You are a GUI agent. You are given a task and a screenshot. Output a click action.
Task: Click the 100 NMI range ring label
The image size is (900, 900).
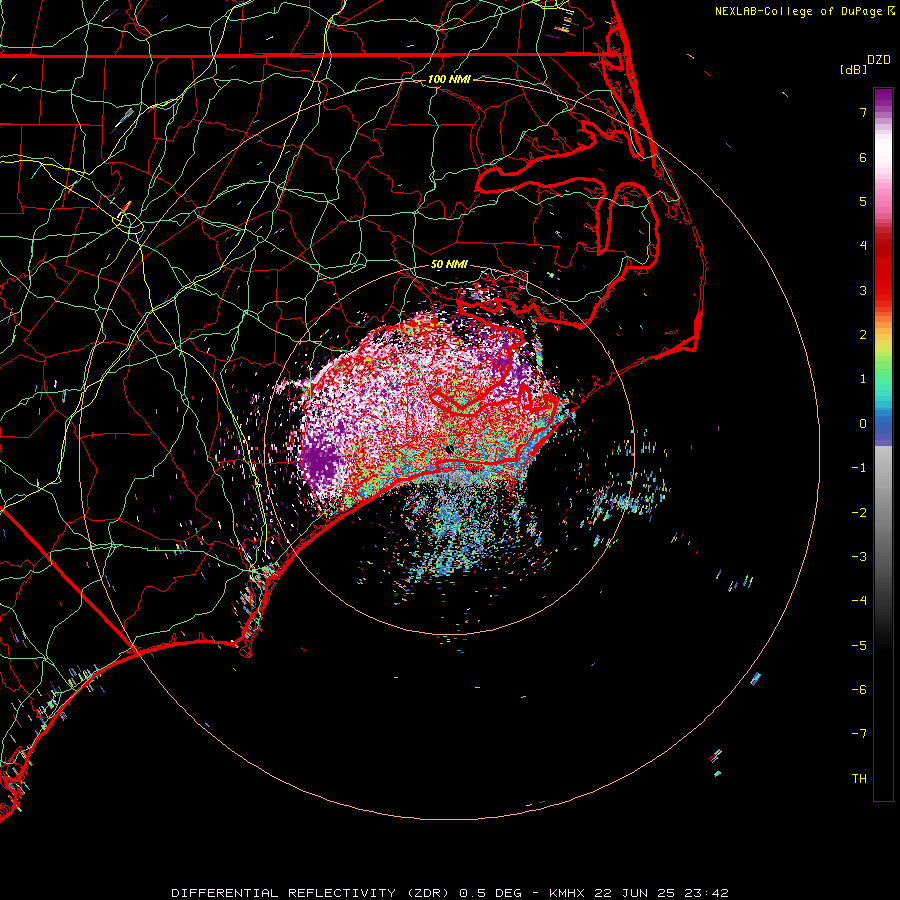pyautogui.click(x=449, y=79)
